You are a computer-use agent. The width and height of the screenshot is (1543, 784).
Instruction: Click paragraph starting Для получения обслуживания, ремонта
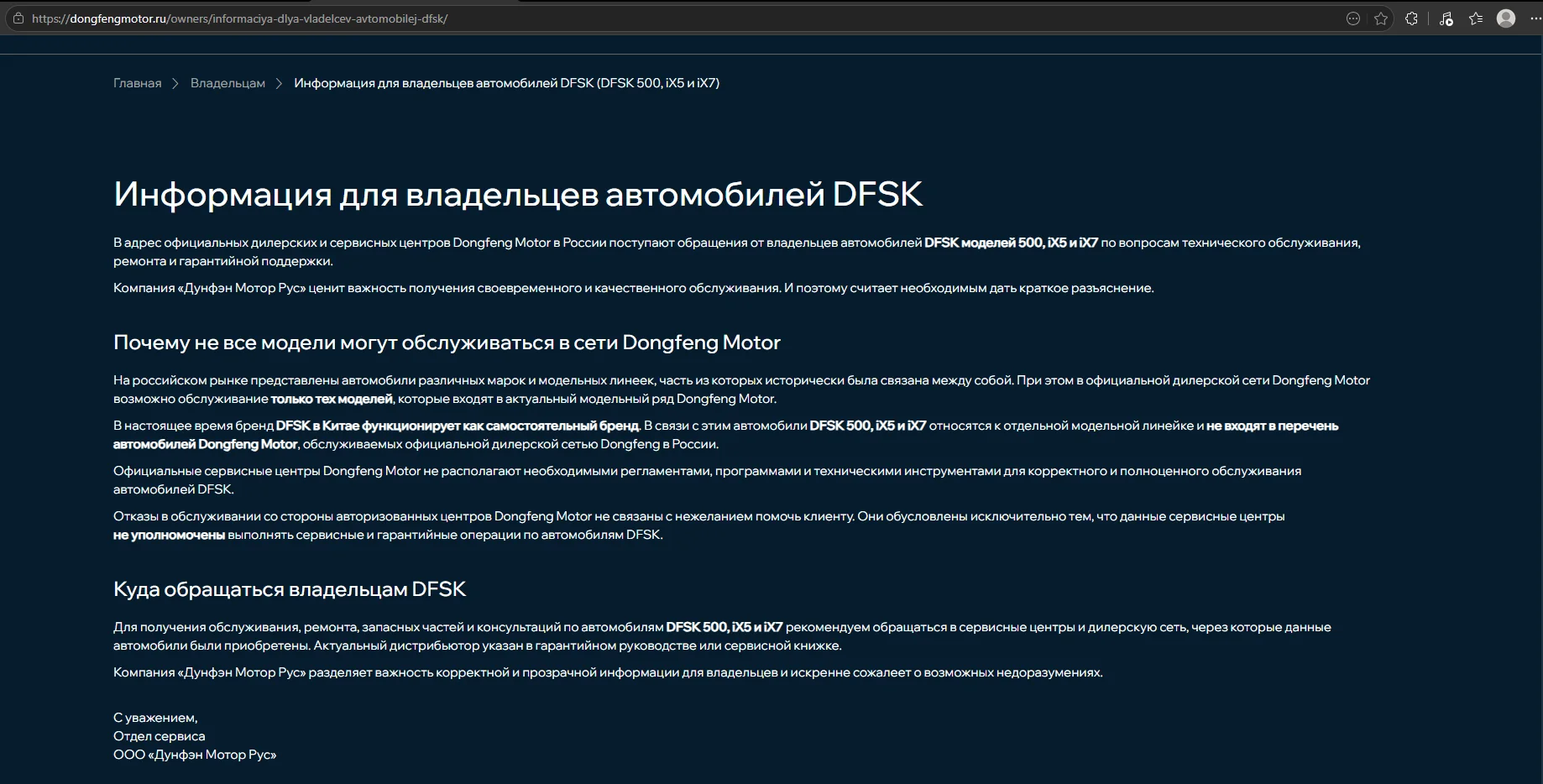tap(722, 636)
